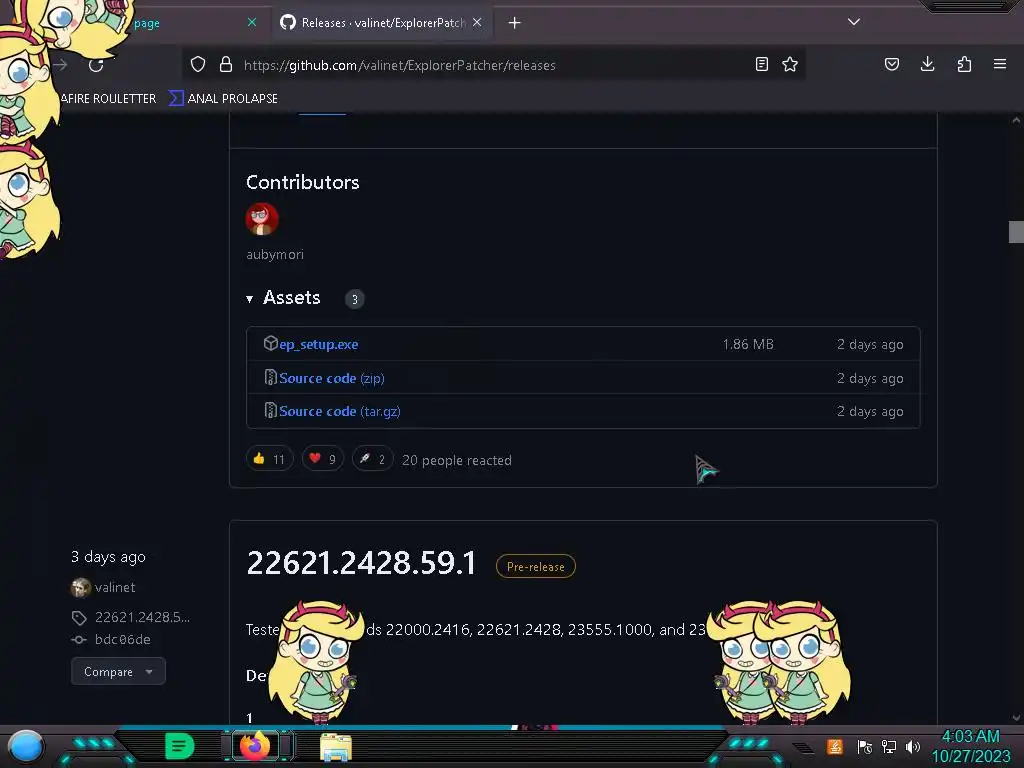Close the first tab labeled page
This screenshot has width=1024, height=768.
pos(251,22)
